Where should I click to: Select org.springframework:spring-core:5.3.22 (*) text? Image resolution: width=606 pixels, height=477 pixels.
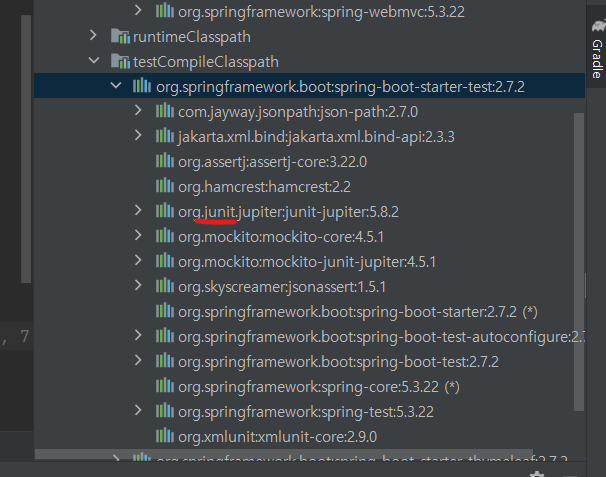tap(319, 387)
